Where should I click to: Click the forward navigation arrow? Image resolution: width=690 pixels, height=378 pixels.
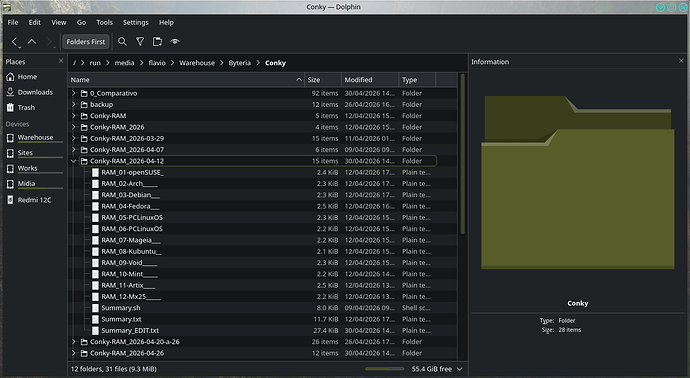[x=49, y=42]
